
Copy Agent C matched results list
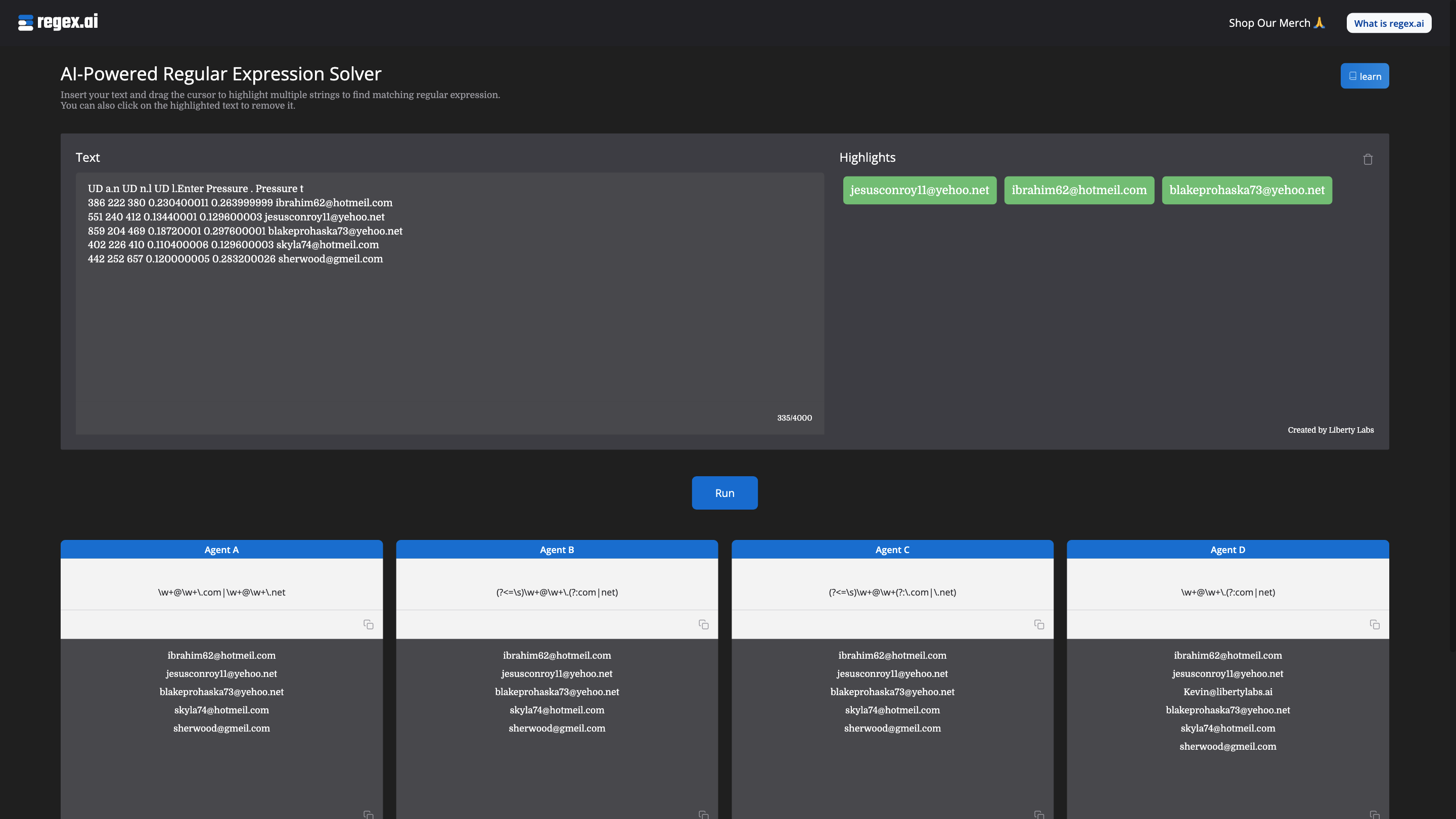pos(1039,814)
